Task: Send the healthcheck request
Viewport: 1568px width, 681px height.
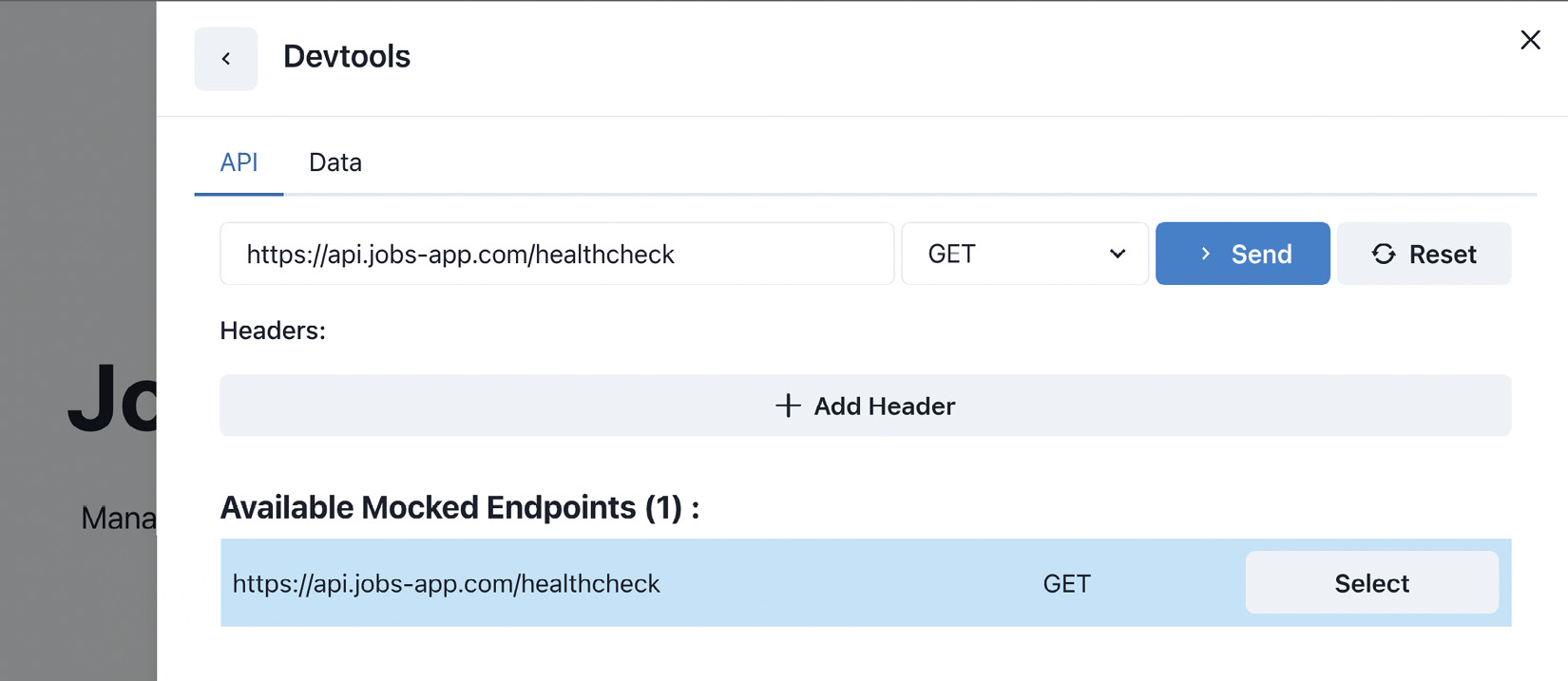Action: [x=1242, y=254]
